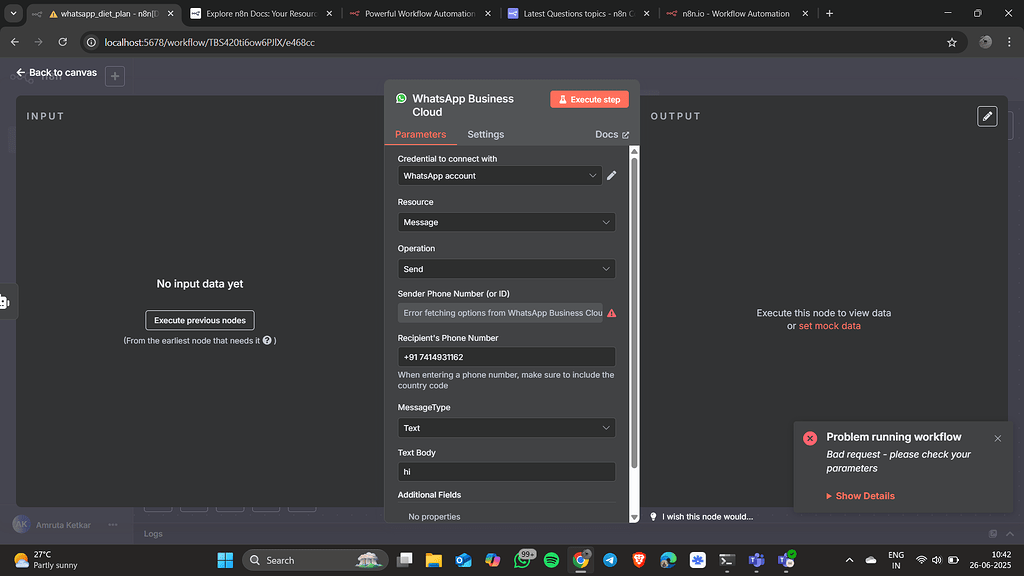Screen dimensions: 1024x576
Task: Switch to the Settings tab
Action: click(x=485, y=134)
